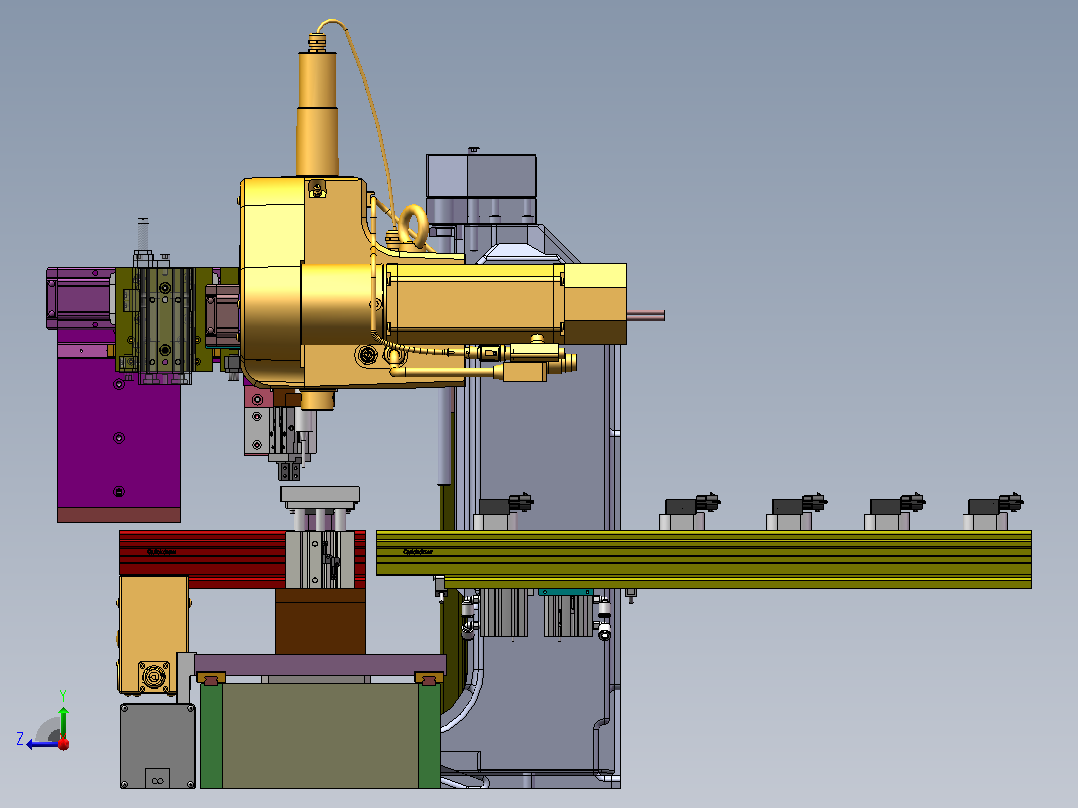Click the red X axis ball on triad
Viewport: 1078px width, 808px height.
[x=63, y=743]
